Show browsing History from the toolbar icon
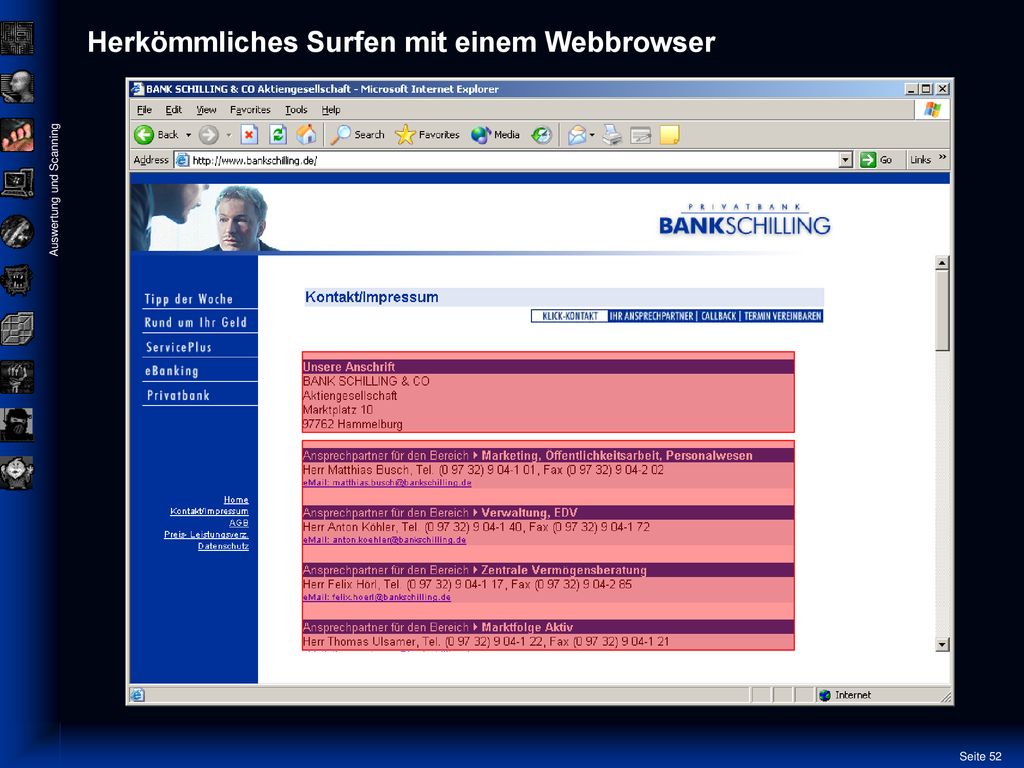Screen dimensions: 1024x768 pyautogui.click(x=541, y=135)
